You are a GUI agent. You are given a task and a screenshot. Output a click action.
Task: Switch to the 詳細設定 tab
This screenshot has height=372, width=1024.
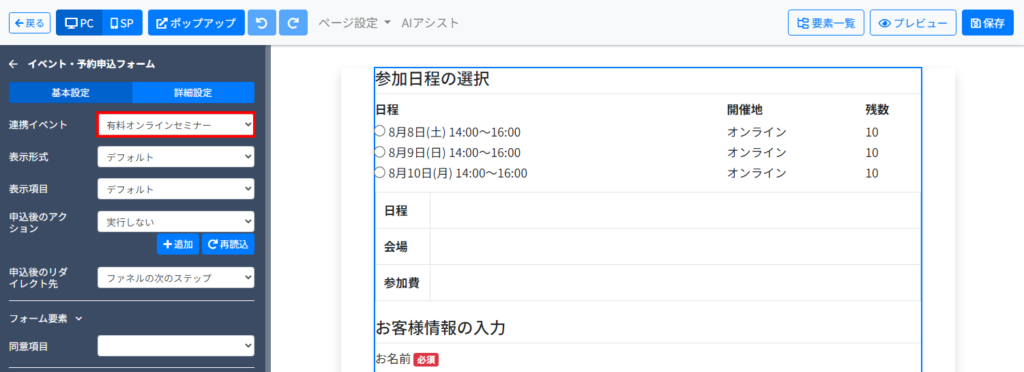click(193, 93)
